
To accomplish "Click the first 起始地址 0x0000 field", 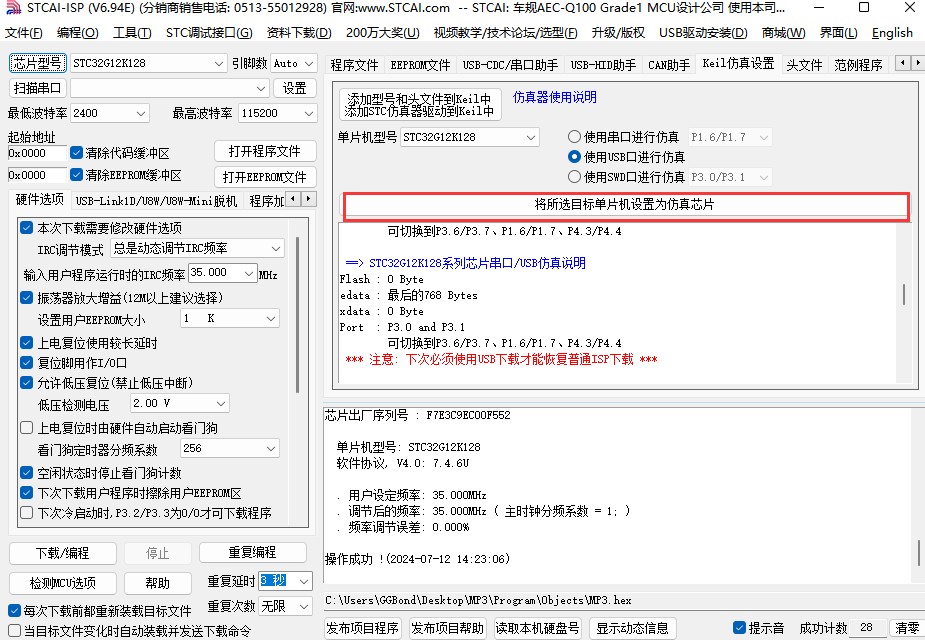I will tap(37, 153).
